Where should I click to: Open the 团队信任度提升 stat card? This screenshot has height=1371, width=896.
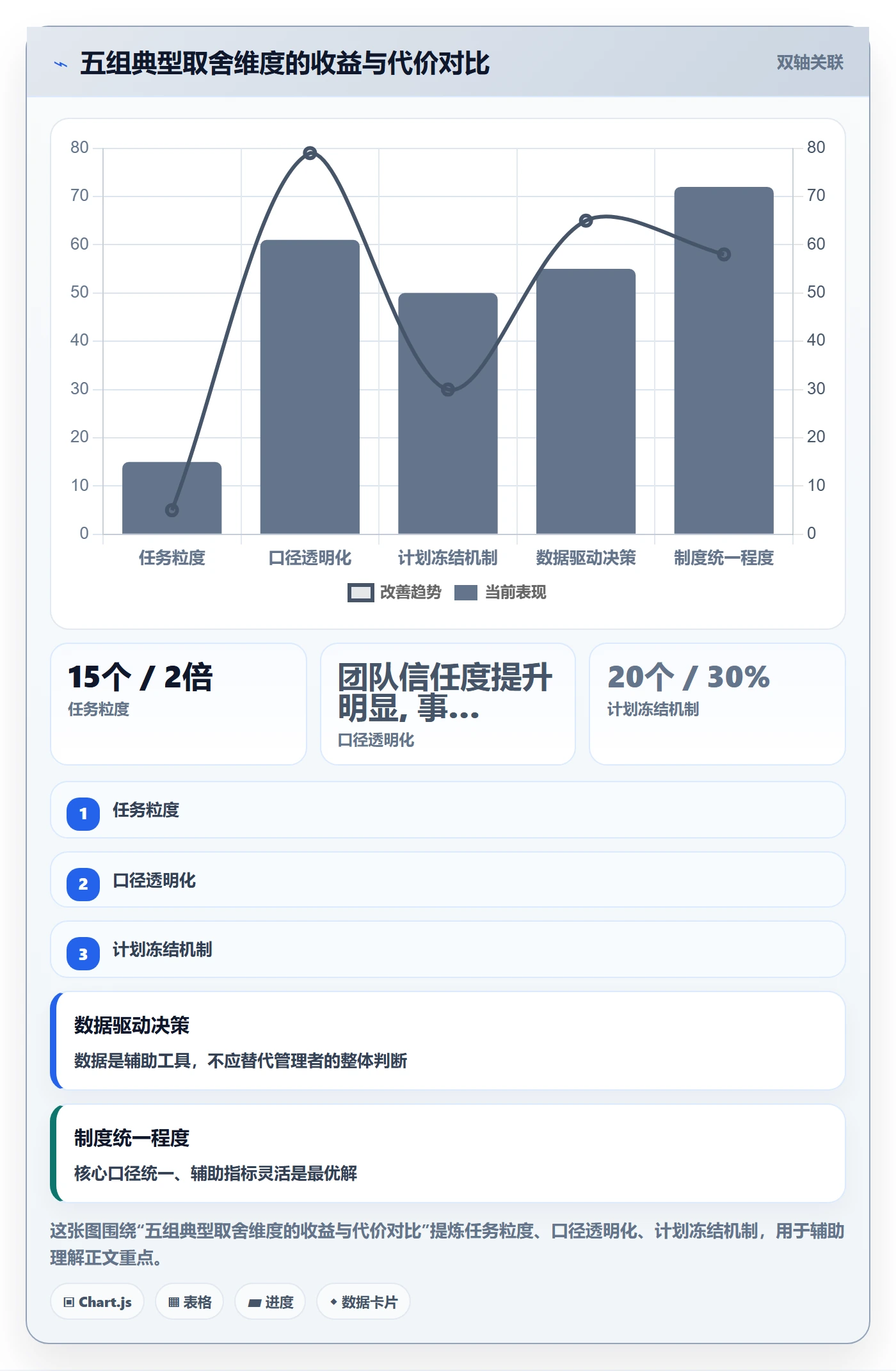(448, 703)
